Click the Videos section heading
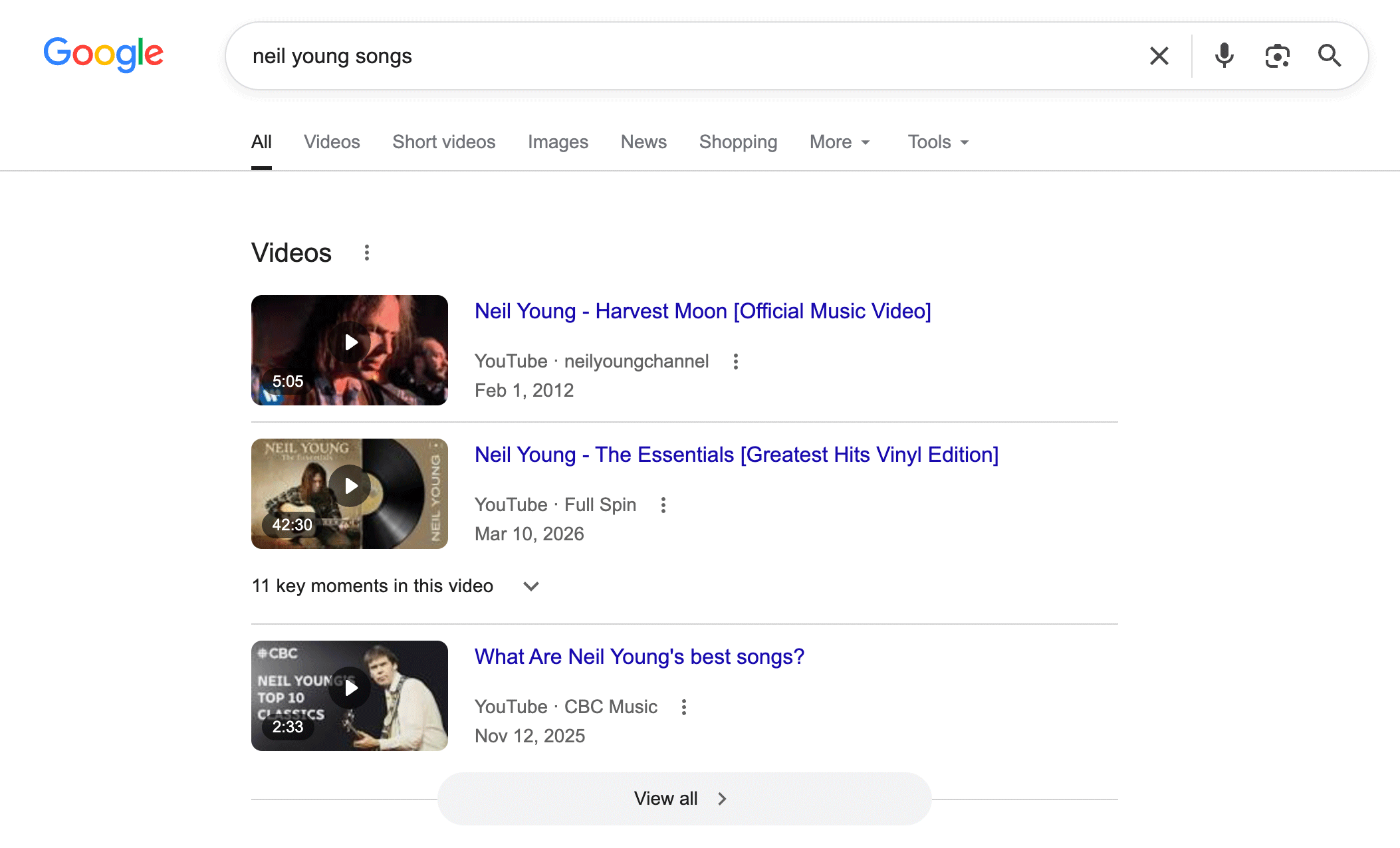1400x848 pixels. click(291, 253)
